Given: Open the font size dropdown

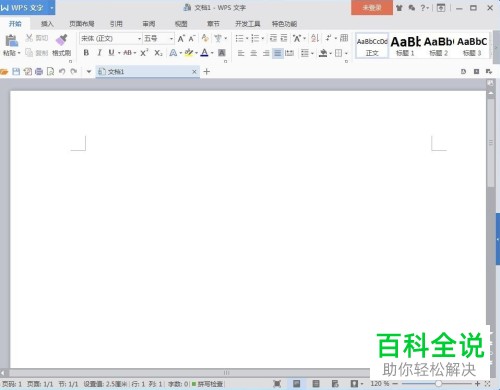Looking at the screenshot, I should pos(171,39).
